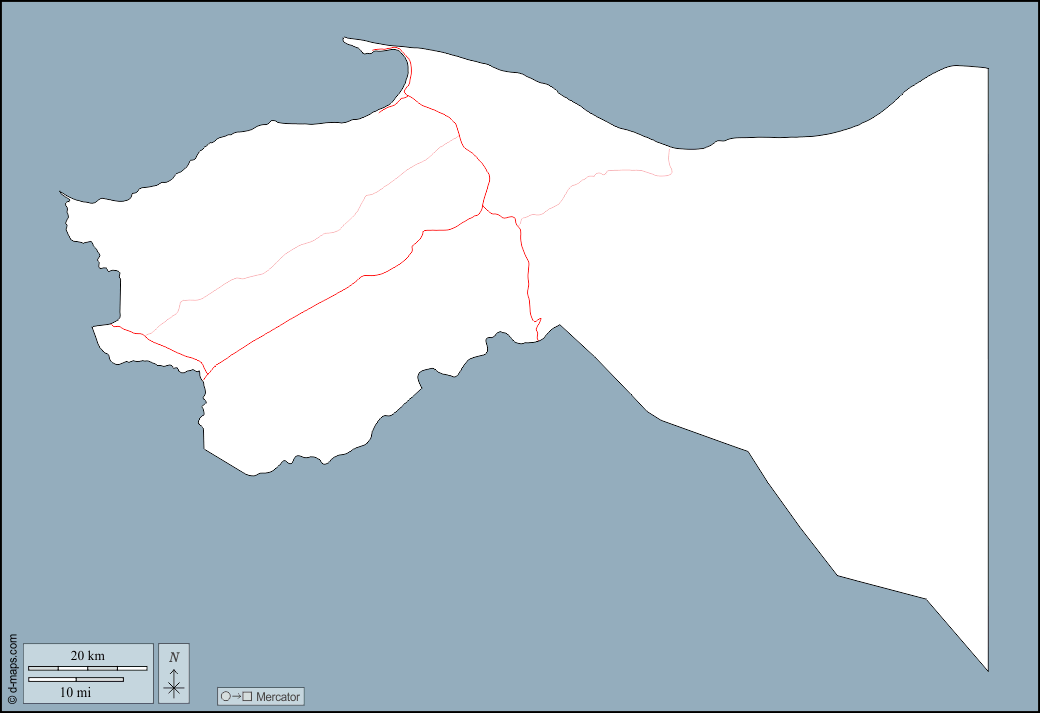Click the "10 mi" distance text
Image resolution: width=1040 pixels, height=713 pixels.
click(76, 692)
